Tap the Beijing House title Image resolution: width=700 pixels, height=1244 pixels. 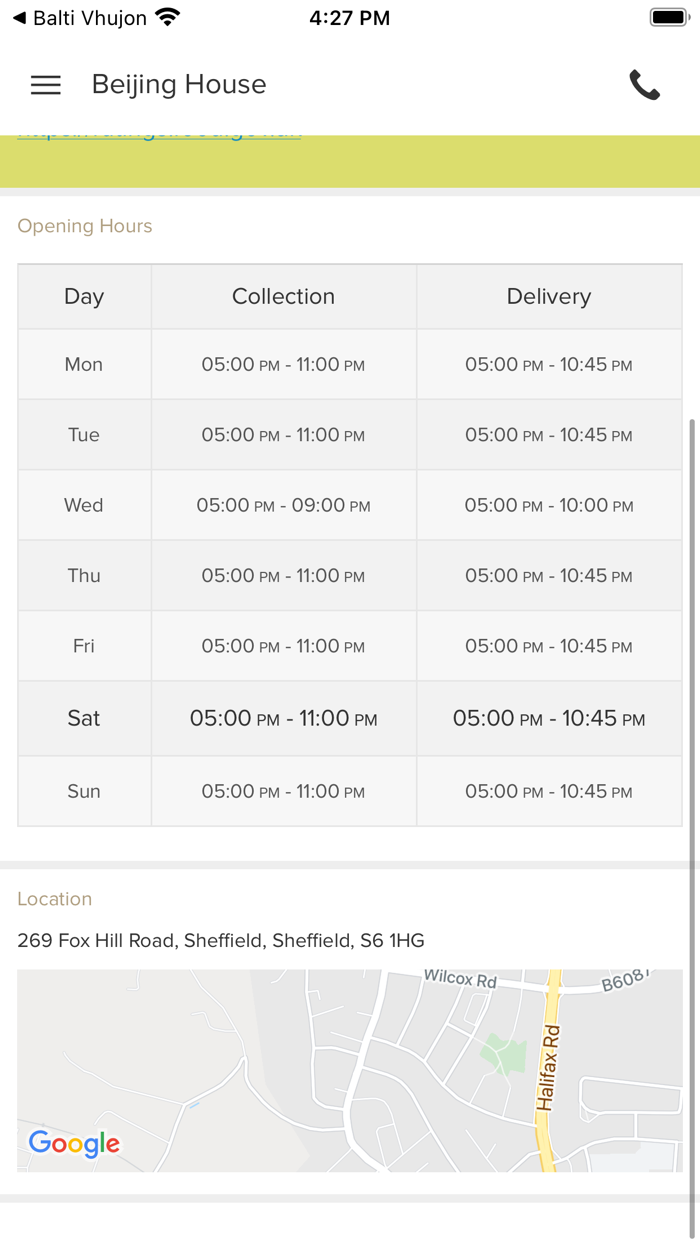coord(179,85)
